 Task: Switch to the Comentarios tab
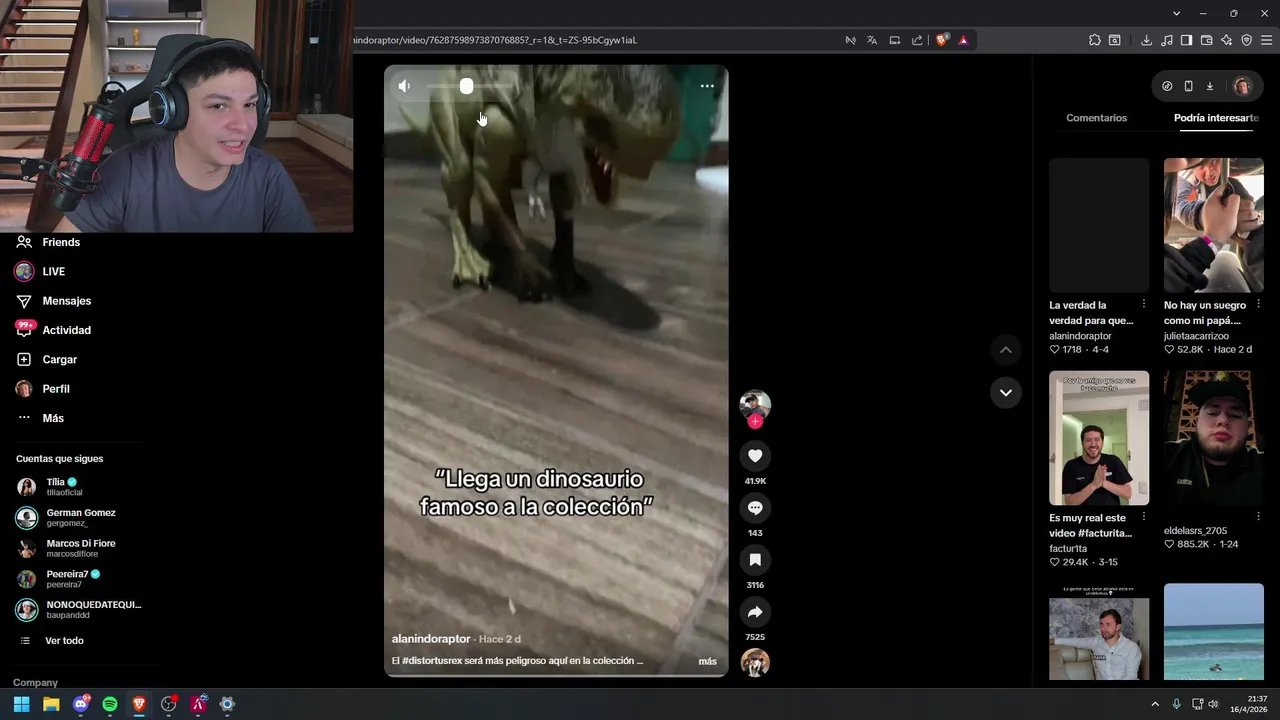coord(1096,118)
